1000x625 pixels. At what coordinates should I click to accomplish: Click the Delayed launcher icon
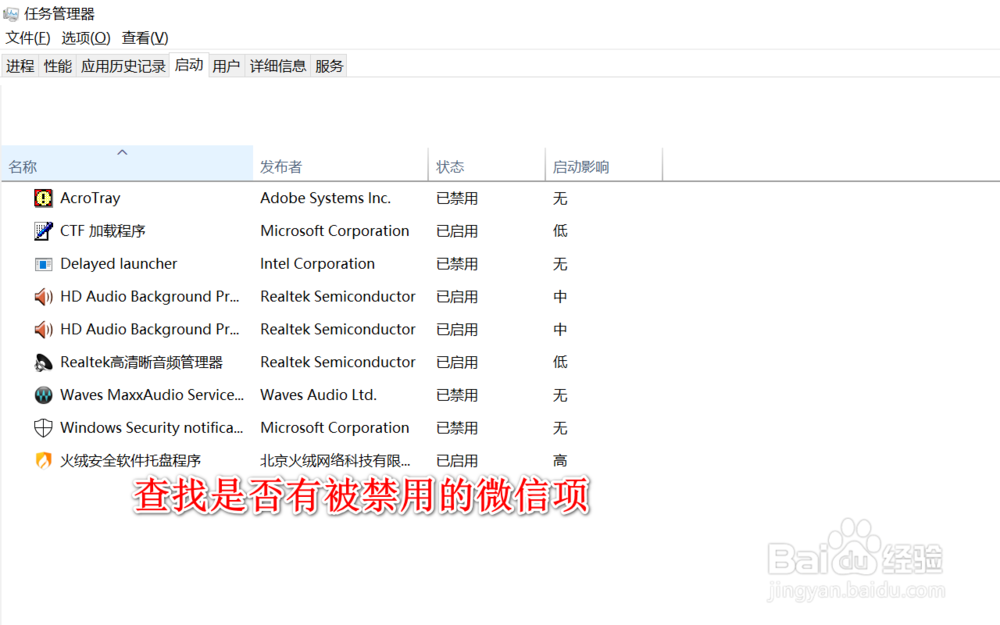pos(43,264)
